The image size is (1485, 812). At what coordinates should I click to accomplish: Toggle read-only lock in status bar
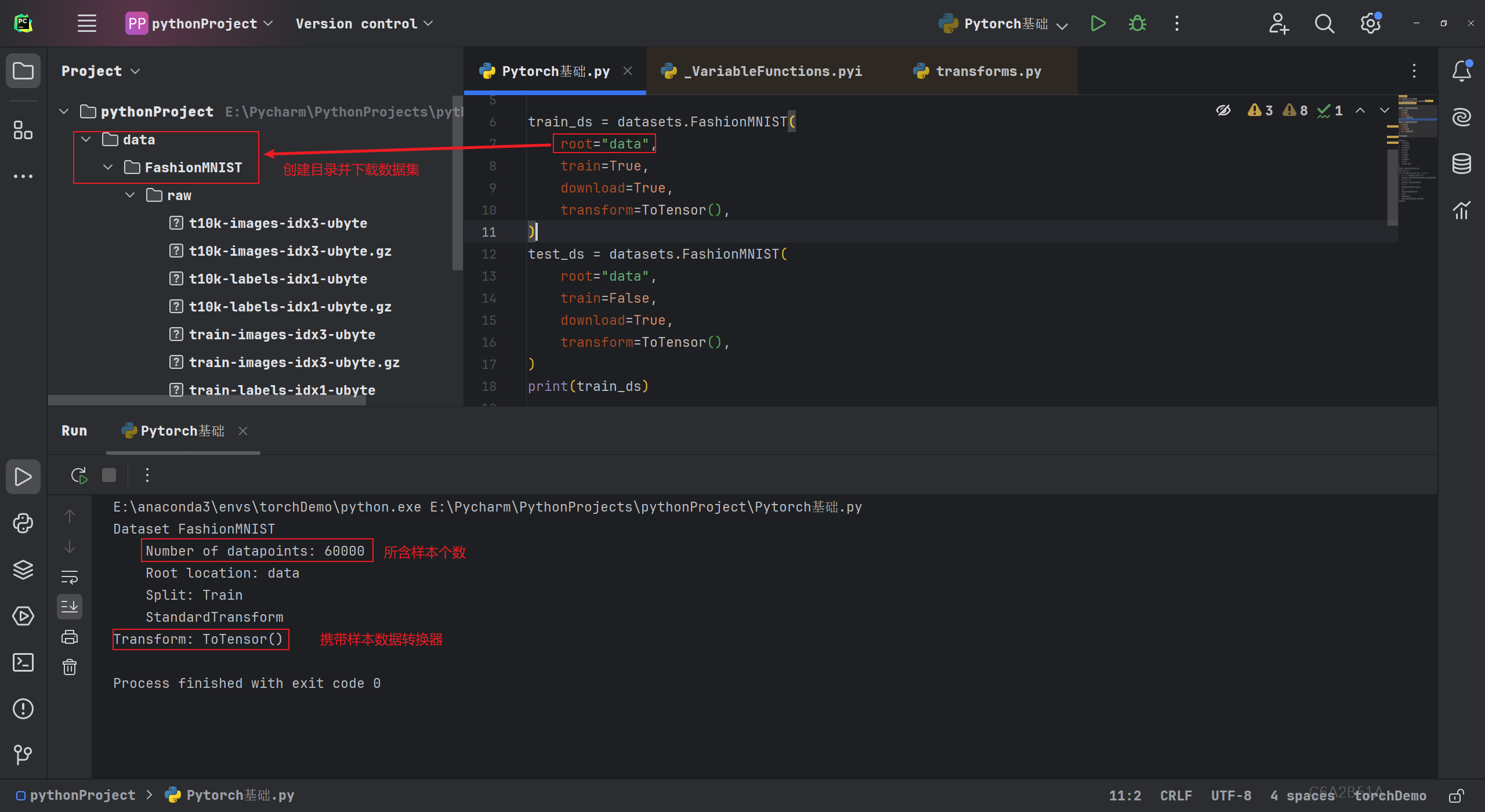tap(1457, 796)
